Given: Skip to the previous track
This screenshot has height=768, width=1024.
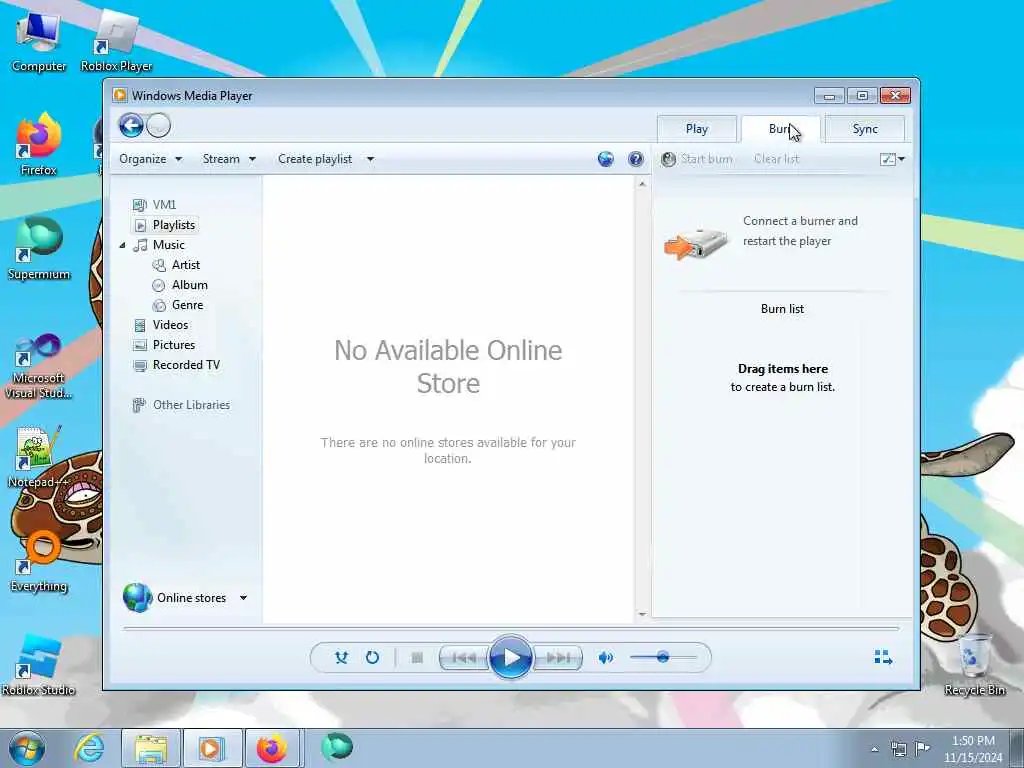Looking at the screenshot, I should 464,658.
